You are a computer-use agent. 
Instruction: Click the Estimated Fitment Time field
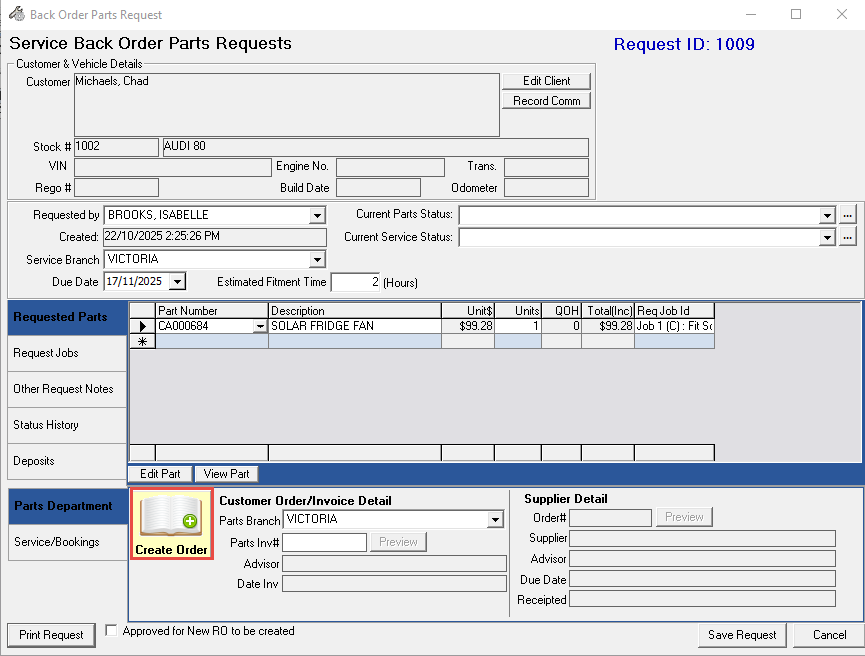[355, 282]
